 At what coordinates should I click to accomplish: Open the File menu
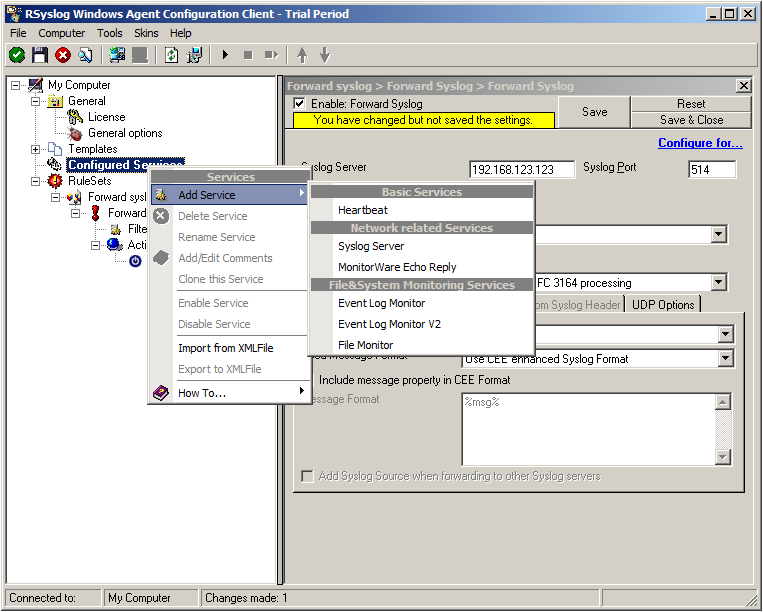pos(18,33)
